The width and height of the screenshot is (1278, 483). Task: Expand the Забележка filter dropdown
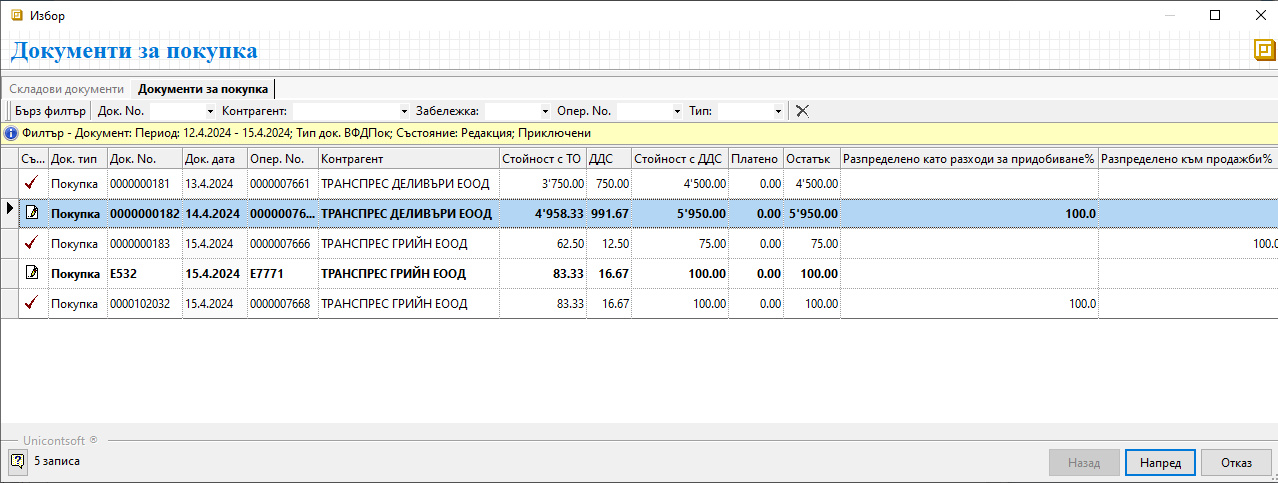[545, 111]
